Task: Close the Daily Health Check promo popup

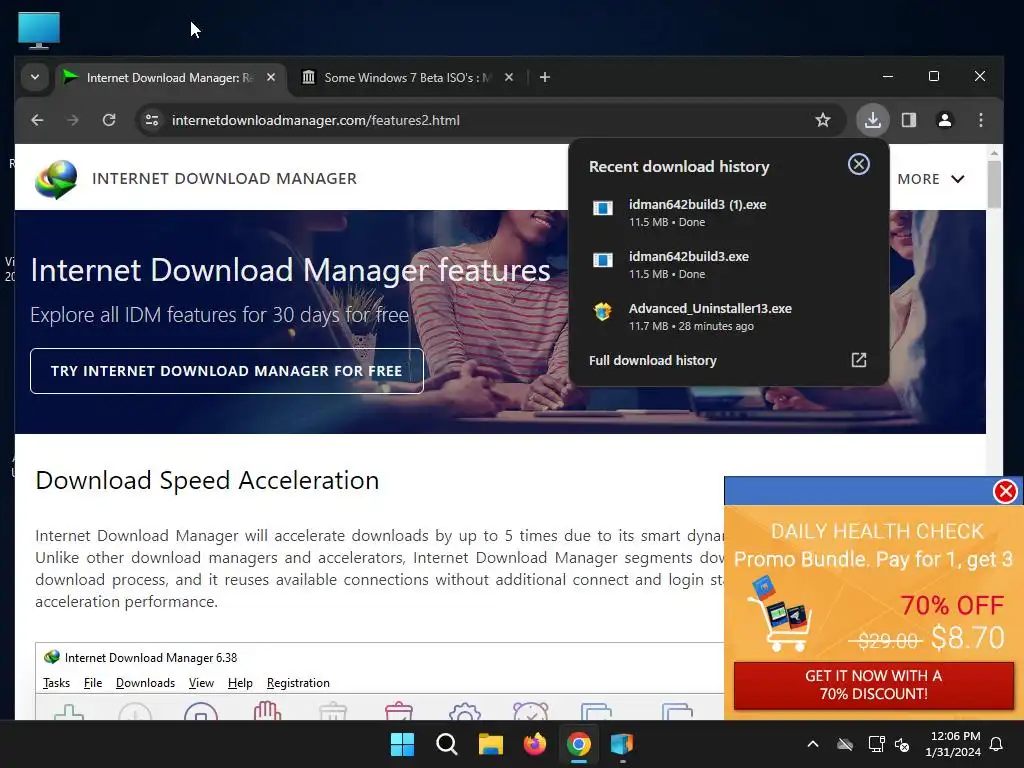Action: (x=1005, y=491)
